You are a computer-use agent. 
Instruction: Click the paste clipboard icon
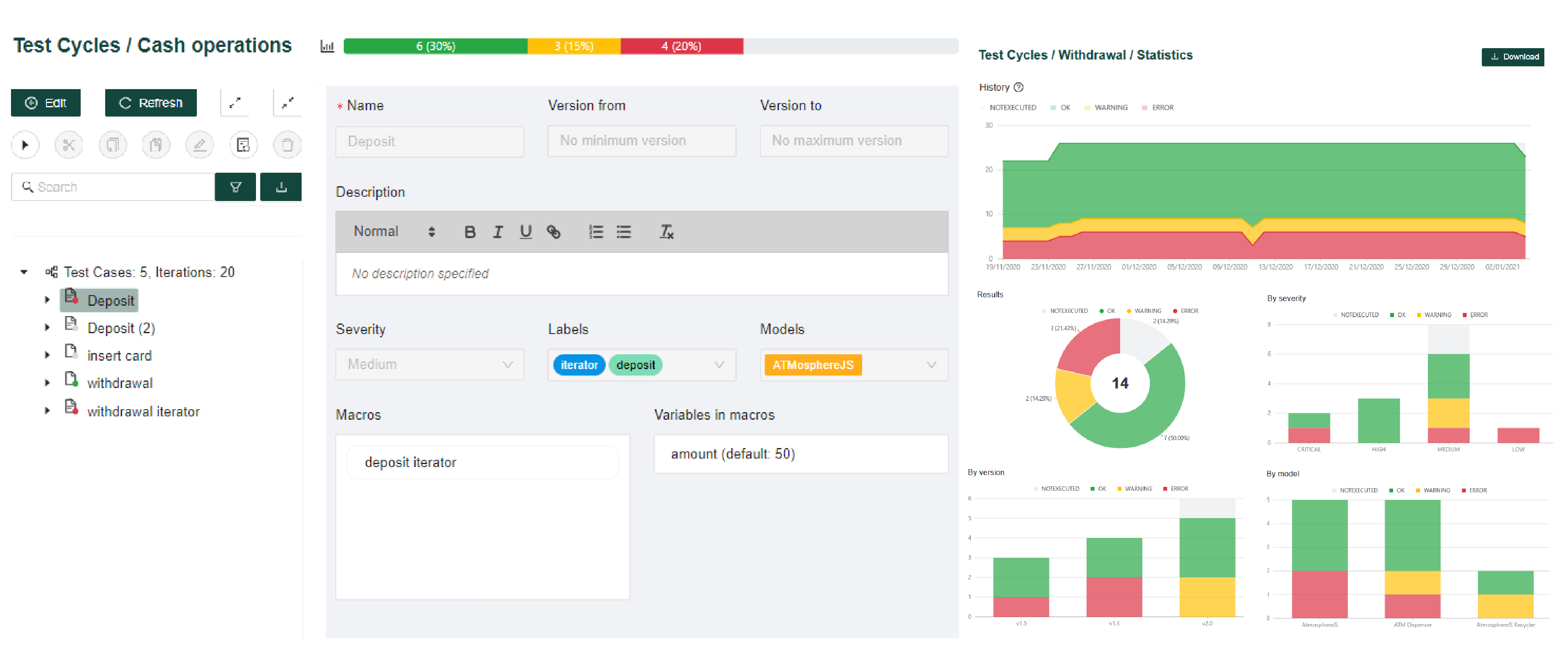point(156,145)
